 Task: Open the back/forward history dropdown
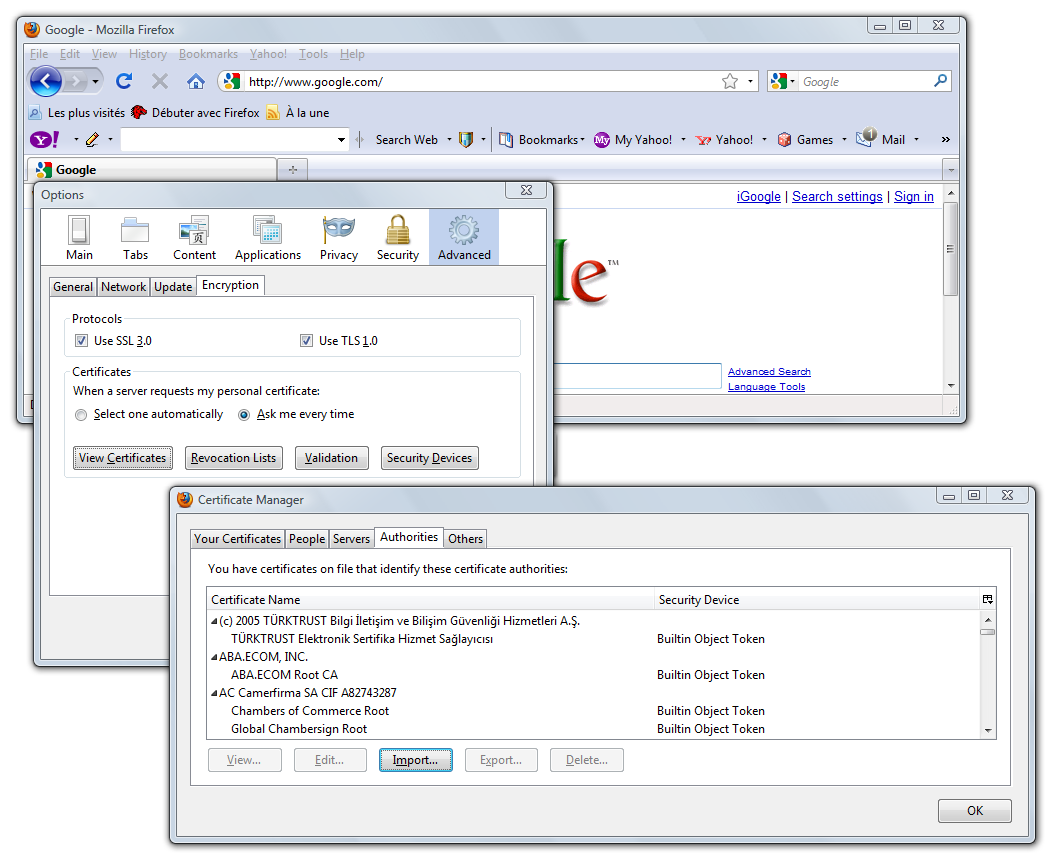(x=95, y=82)
